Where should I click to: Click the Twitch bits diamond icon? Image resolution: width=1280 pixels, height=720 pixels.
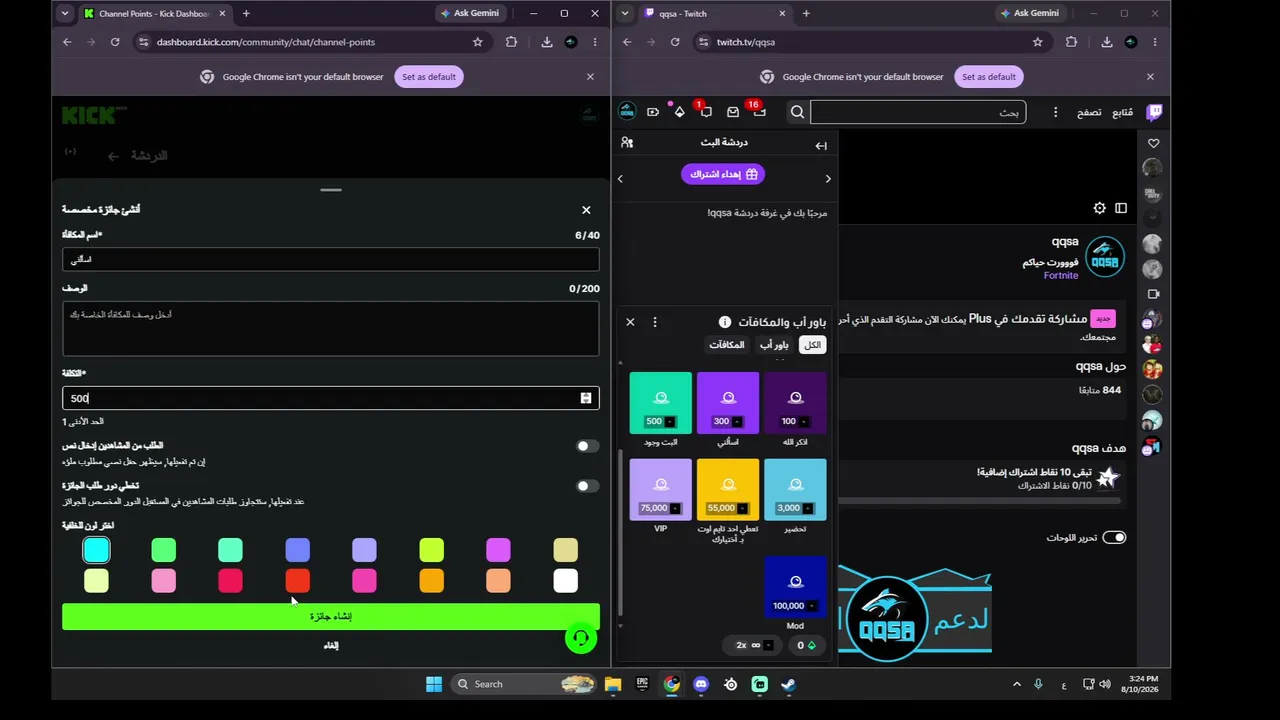point(680,112)
